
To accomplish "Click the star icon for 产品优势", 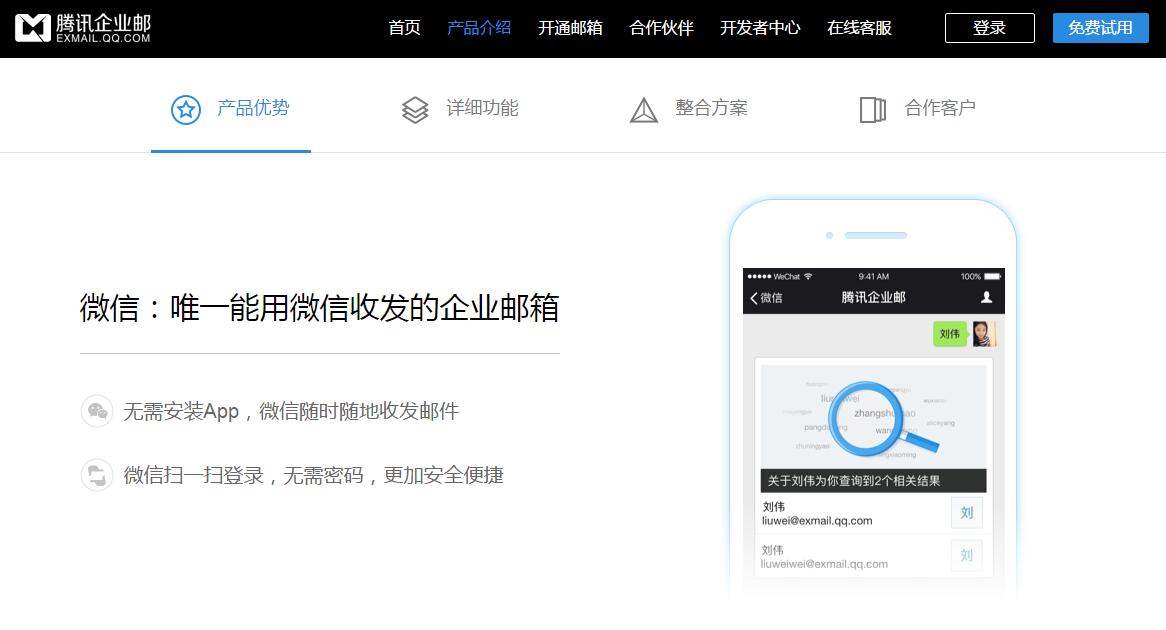I will pos(186,109).
